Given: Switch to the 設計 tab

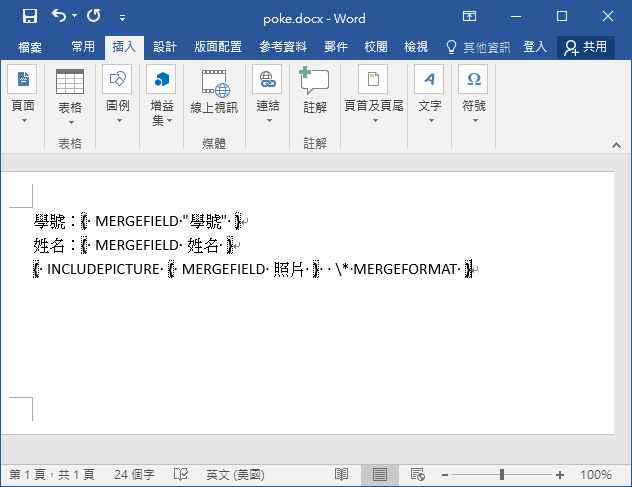Looking at the screenshot, I should tap(165, 47).
